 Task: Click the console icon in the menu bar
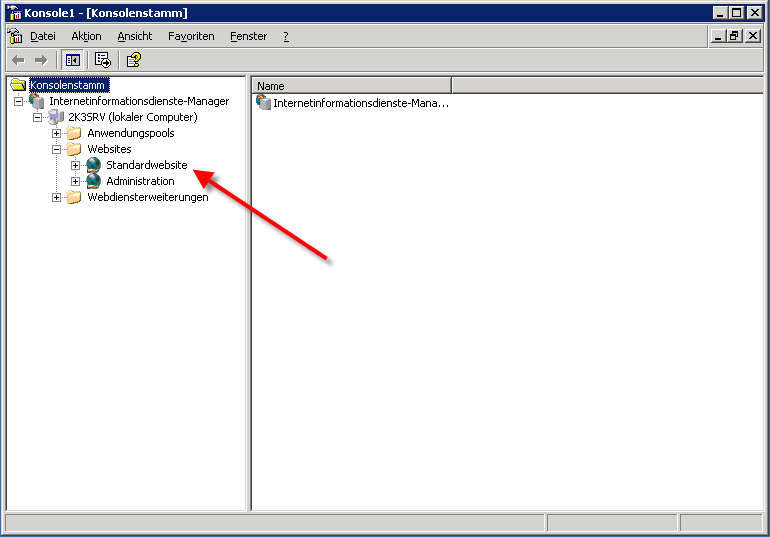coord(15,36)
